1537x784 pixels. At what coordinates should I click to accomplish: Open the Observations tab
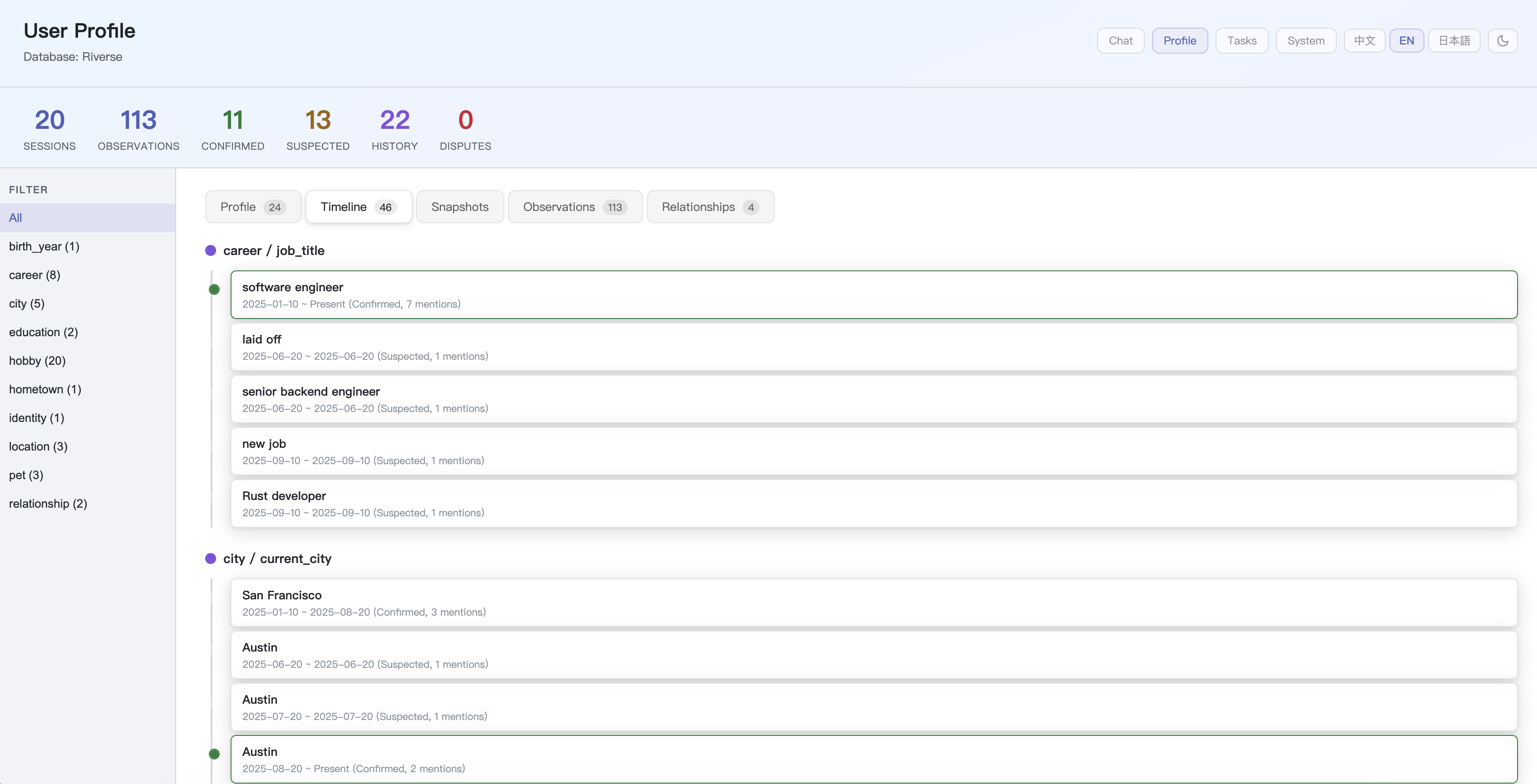[575, 207]
